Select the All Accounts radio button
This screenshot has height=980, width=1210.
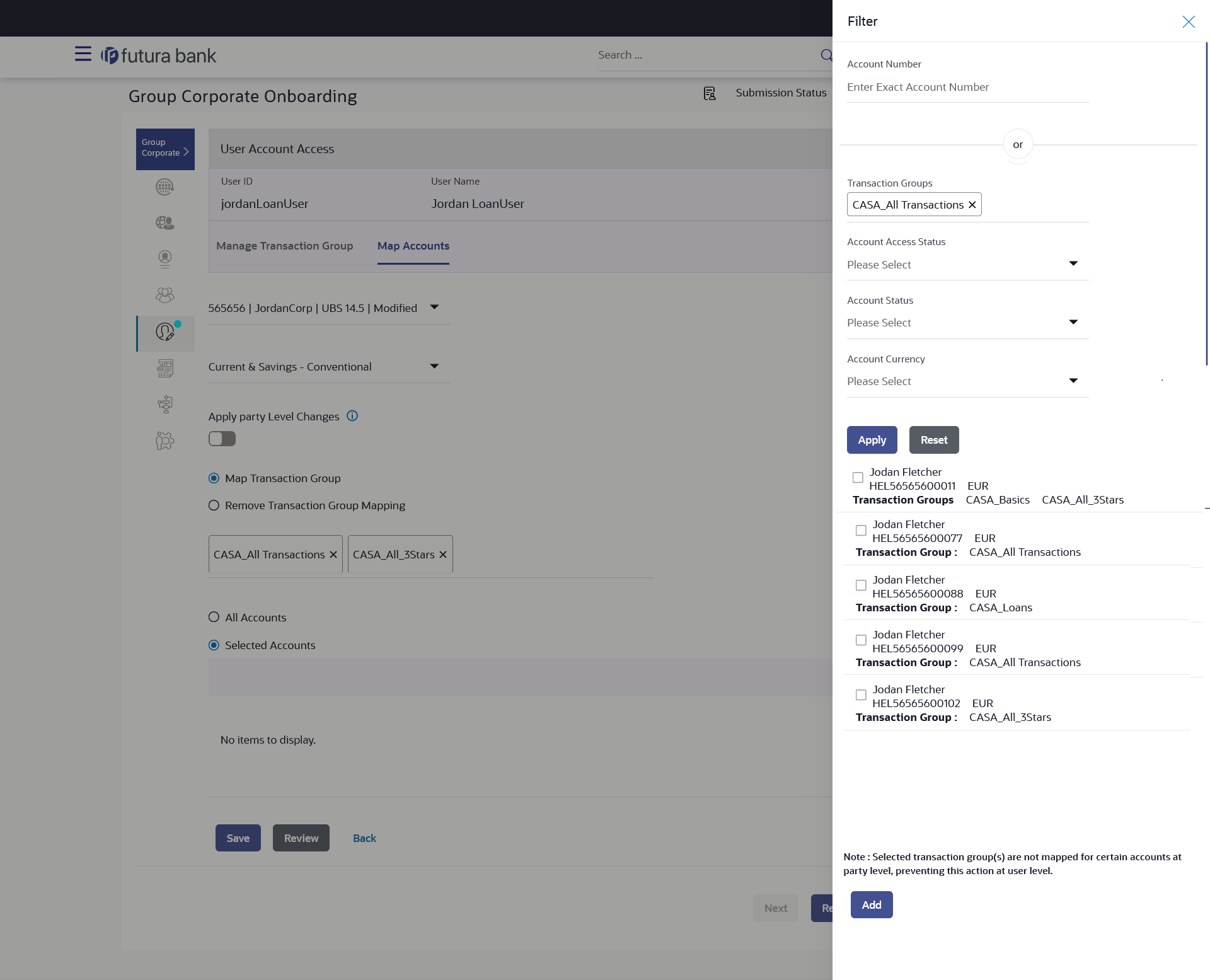click(214, 617)
